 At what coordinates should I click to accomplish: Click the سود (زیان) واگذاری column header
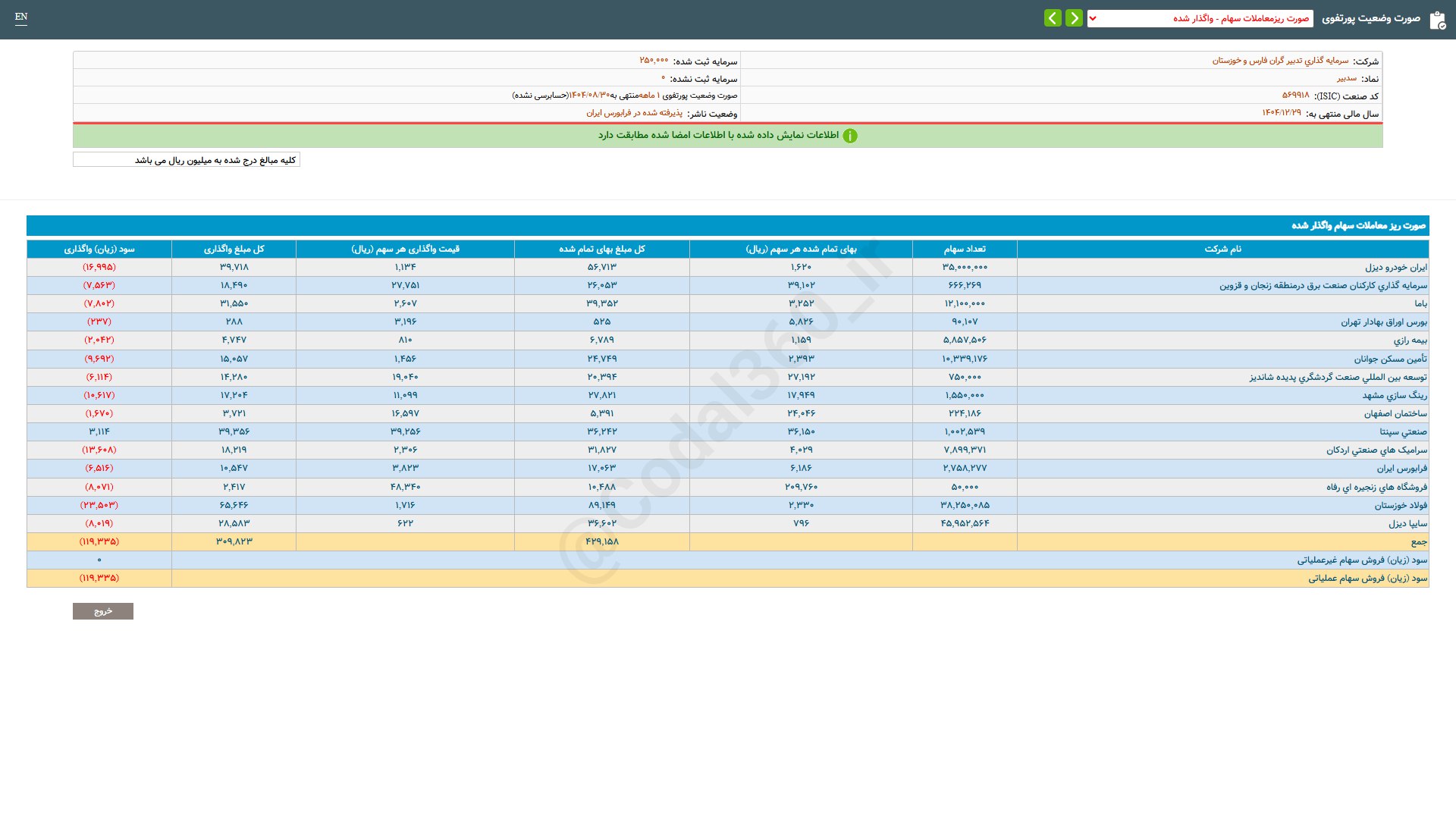(x=99, y=249)
